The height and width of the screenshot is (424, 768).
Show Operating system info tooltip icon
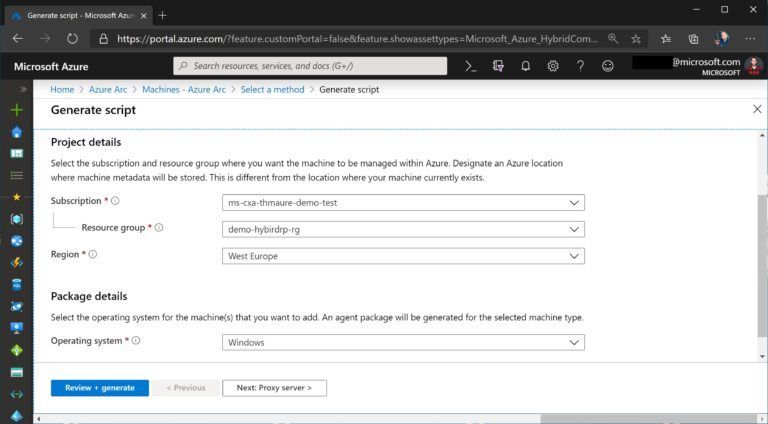point(136,341)
